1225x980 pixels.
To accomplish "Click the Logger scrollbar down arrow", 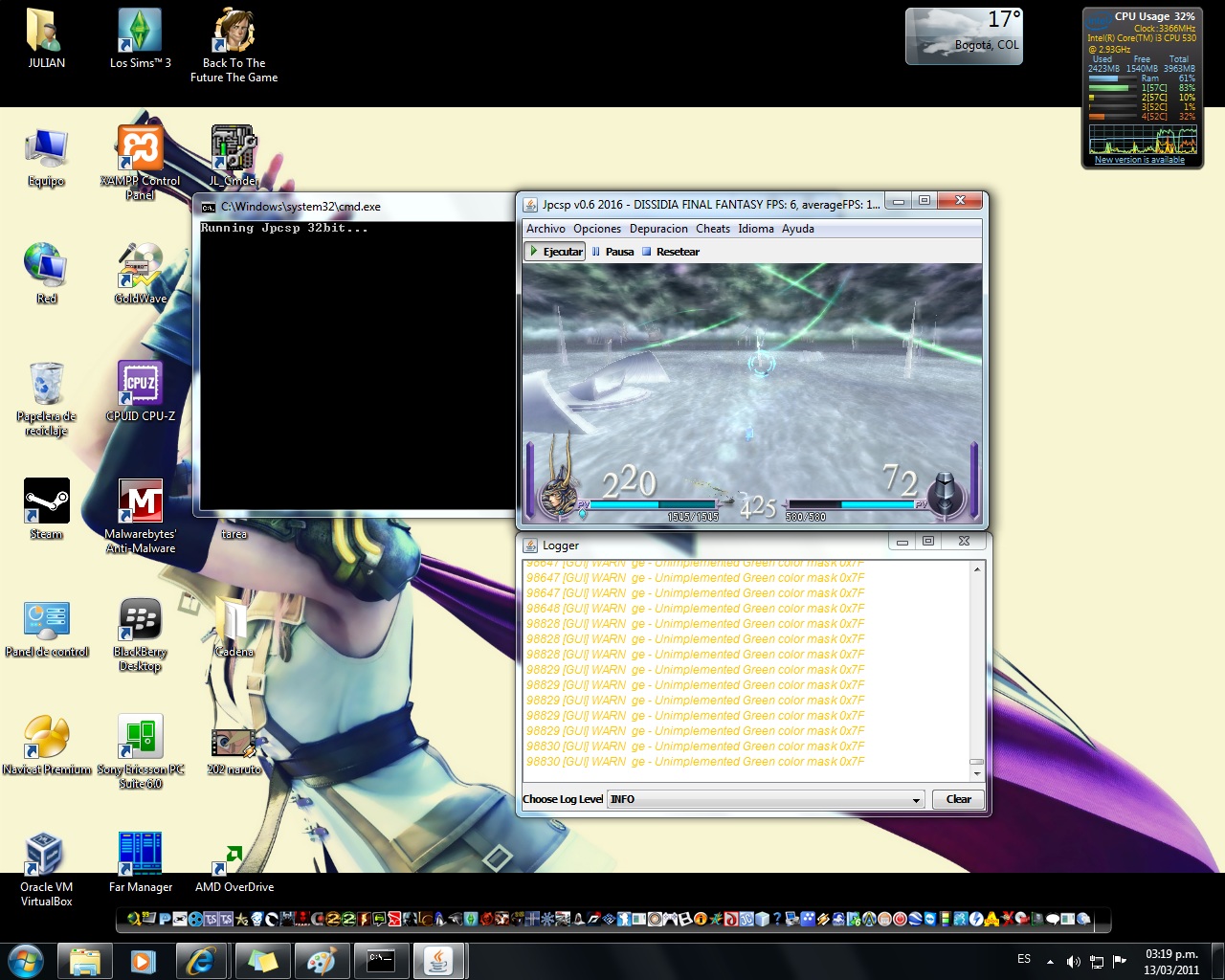I will click(977, 773).
